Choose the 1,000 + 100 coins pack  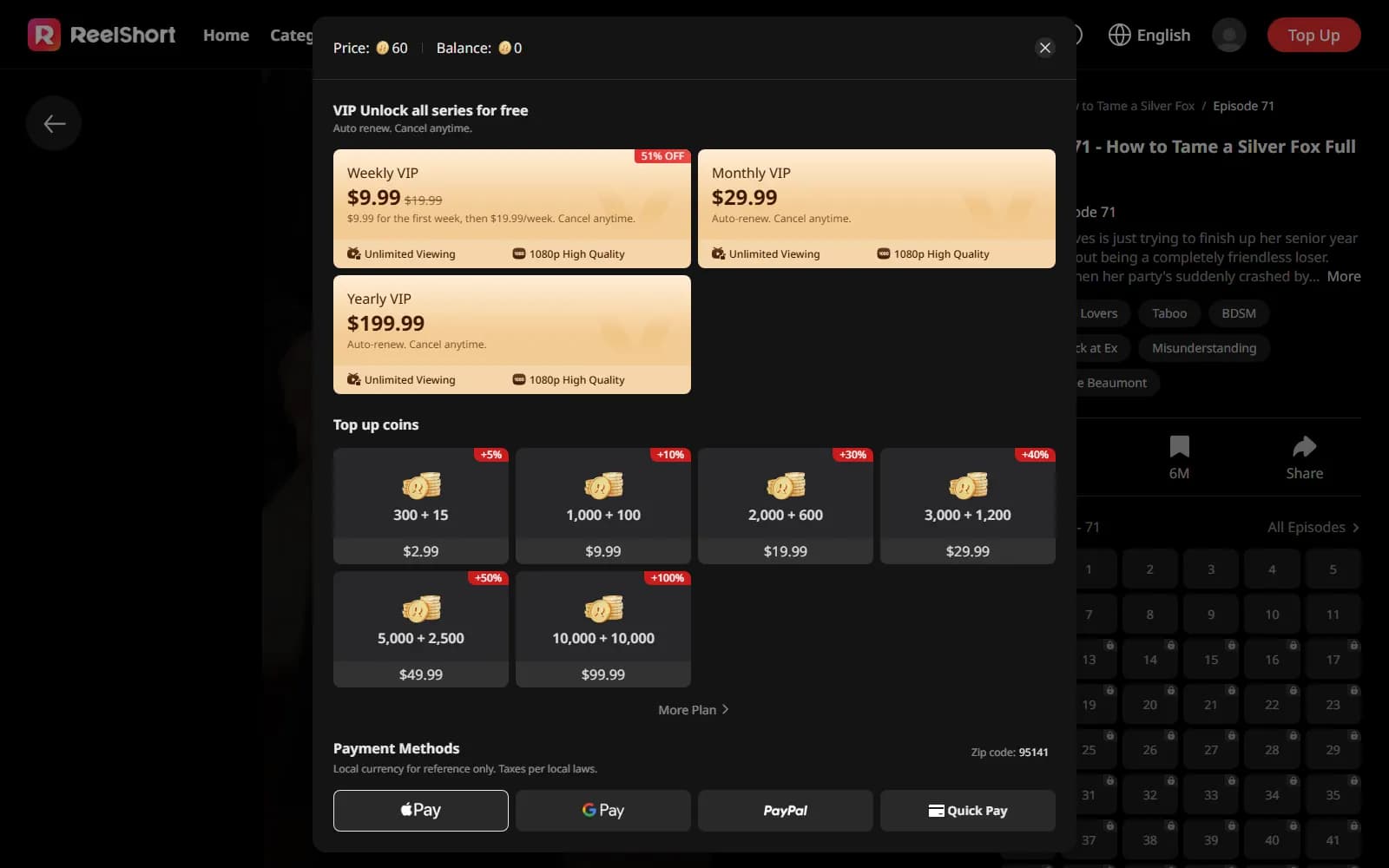point(603,506)
